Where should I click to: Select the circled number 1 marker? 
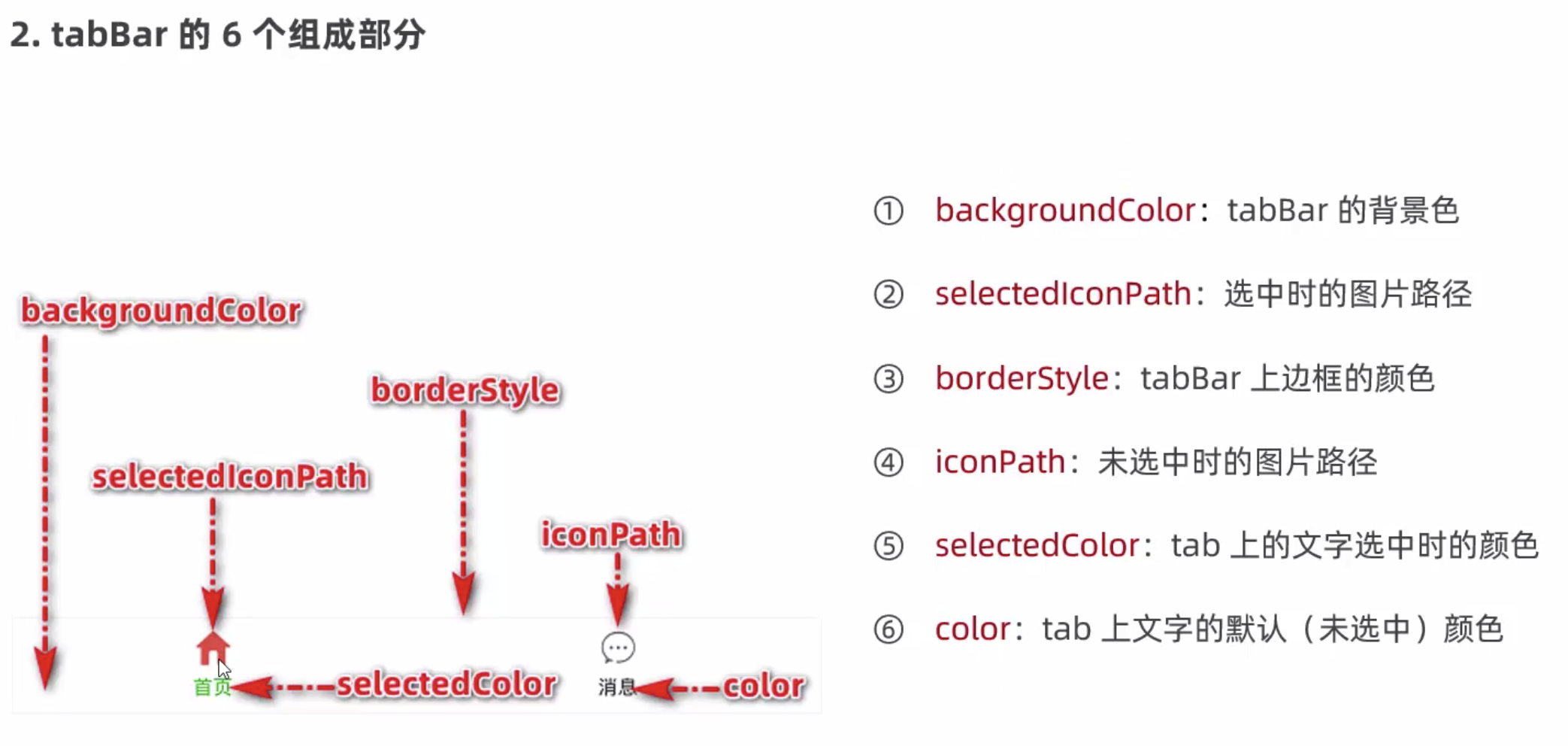point(888,211)
